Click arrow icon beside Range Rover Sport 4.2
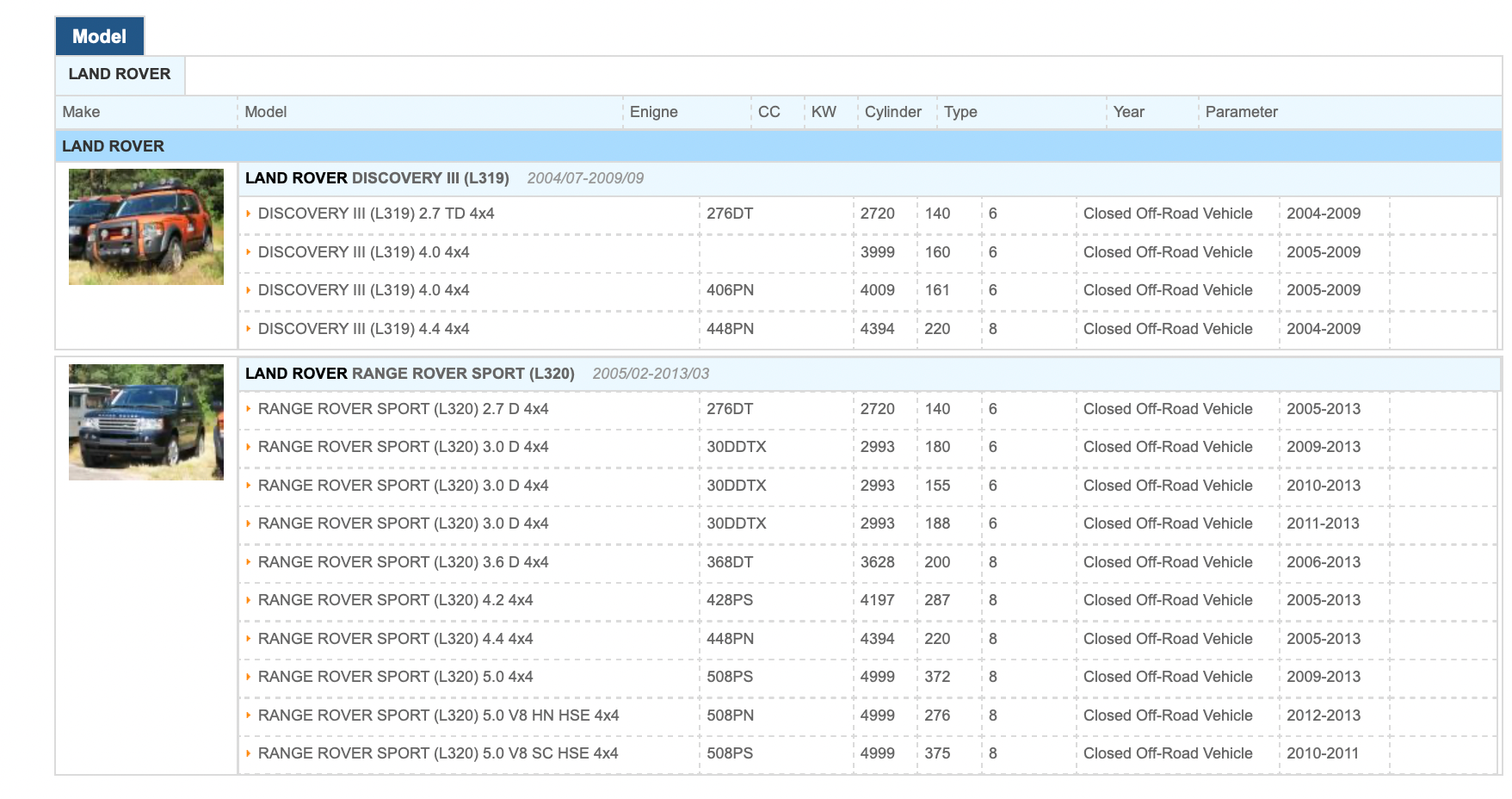 click(249, 600)
